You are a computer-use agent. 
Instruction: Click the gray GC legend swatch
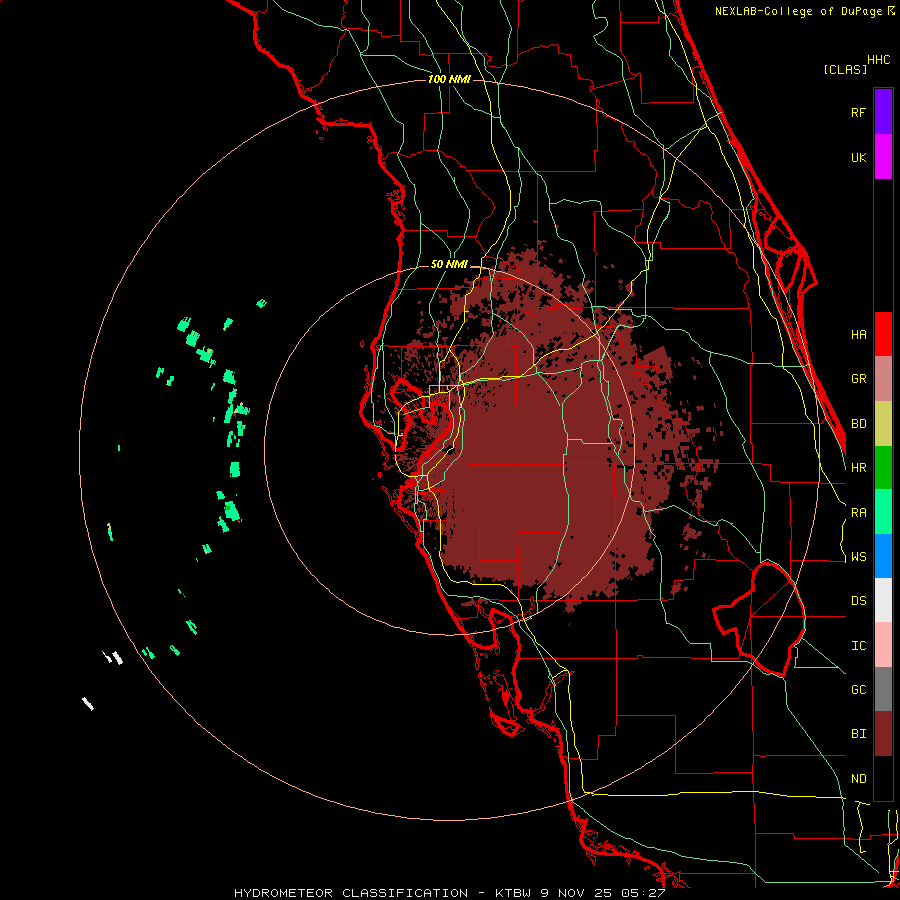tap(883, 689)
